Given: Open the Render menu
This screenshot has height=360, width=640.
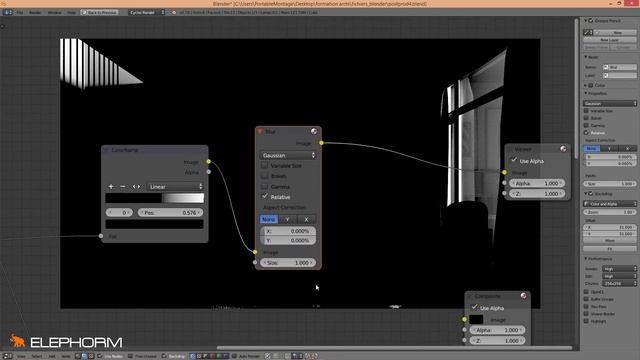Looking at the screenshot, I should [35, 12].
